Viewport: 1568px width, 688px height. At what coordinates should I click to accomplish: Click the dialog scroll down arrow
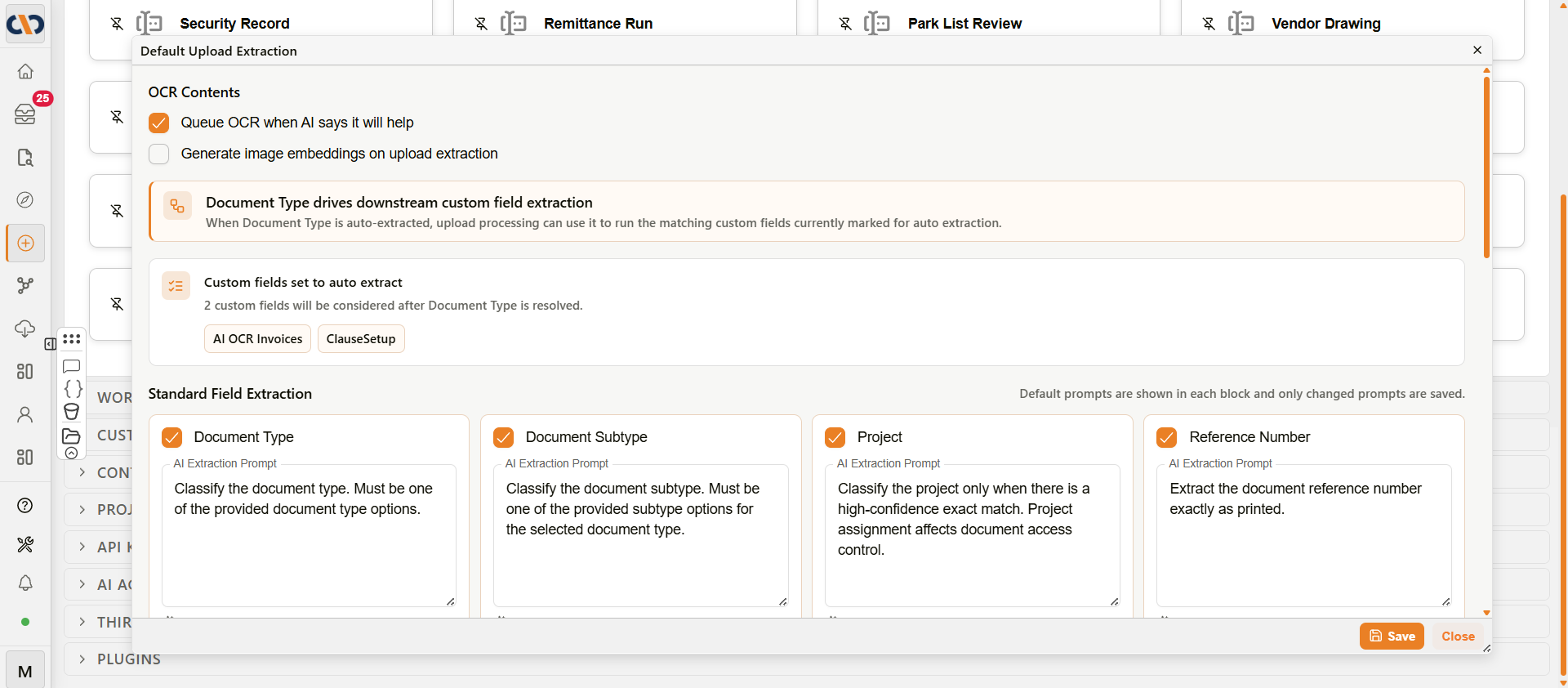[1486, 612]
